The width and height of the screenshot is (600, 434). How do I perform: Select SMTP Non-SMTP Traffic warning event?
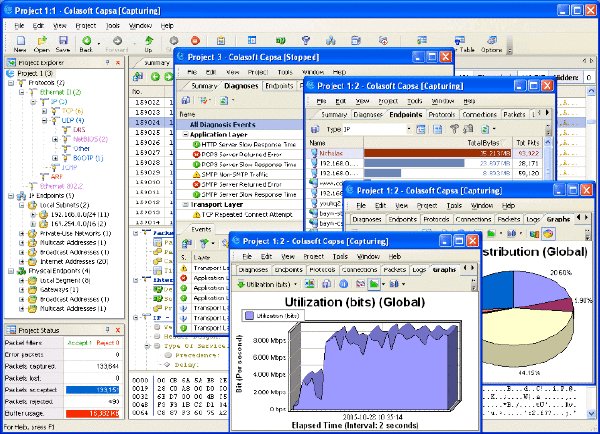[235, 175]
